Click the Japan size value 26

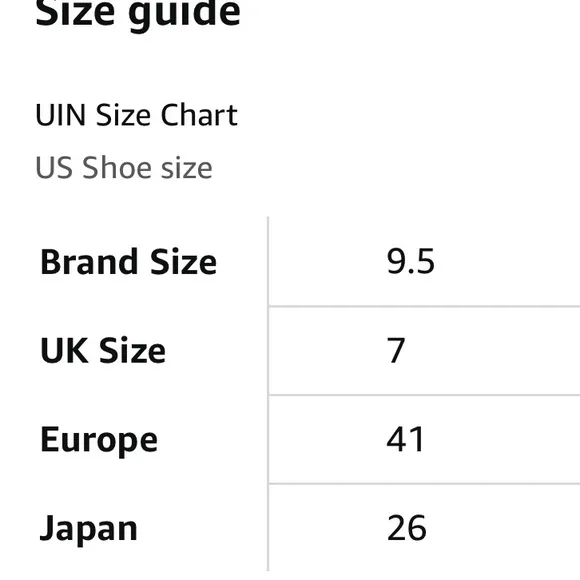[x=407, y=528]
